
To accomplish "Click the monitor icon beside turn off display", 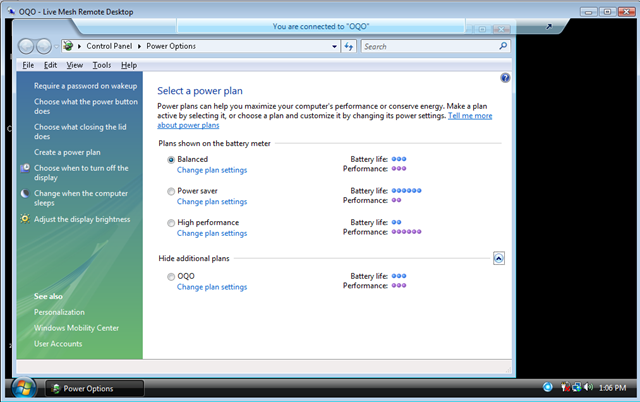I will 25,168.
